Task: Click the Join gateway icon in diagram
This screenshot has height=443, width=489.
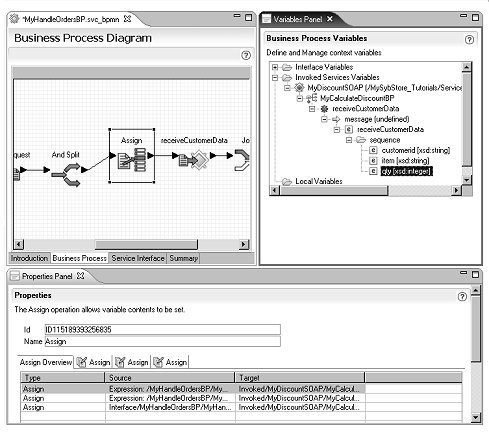Action: coord(242,160)
